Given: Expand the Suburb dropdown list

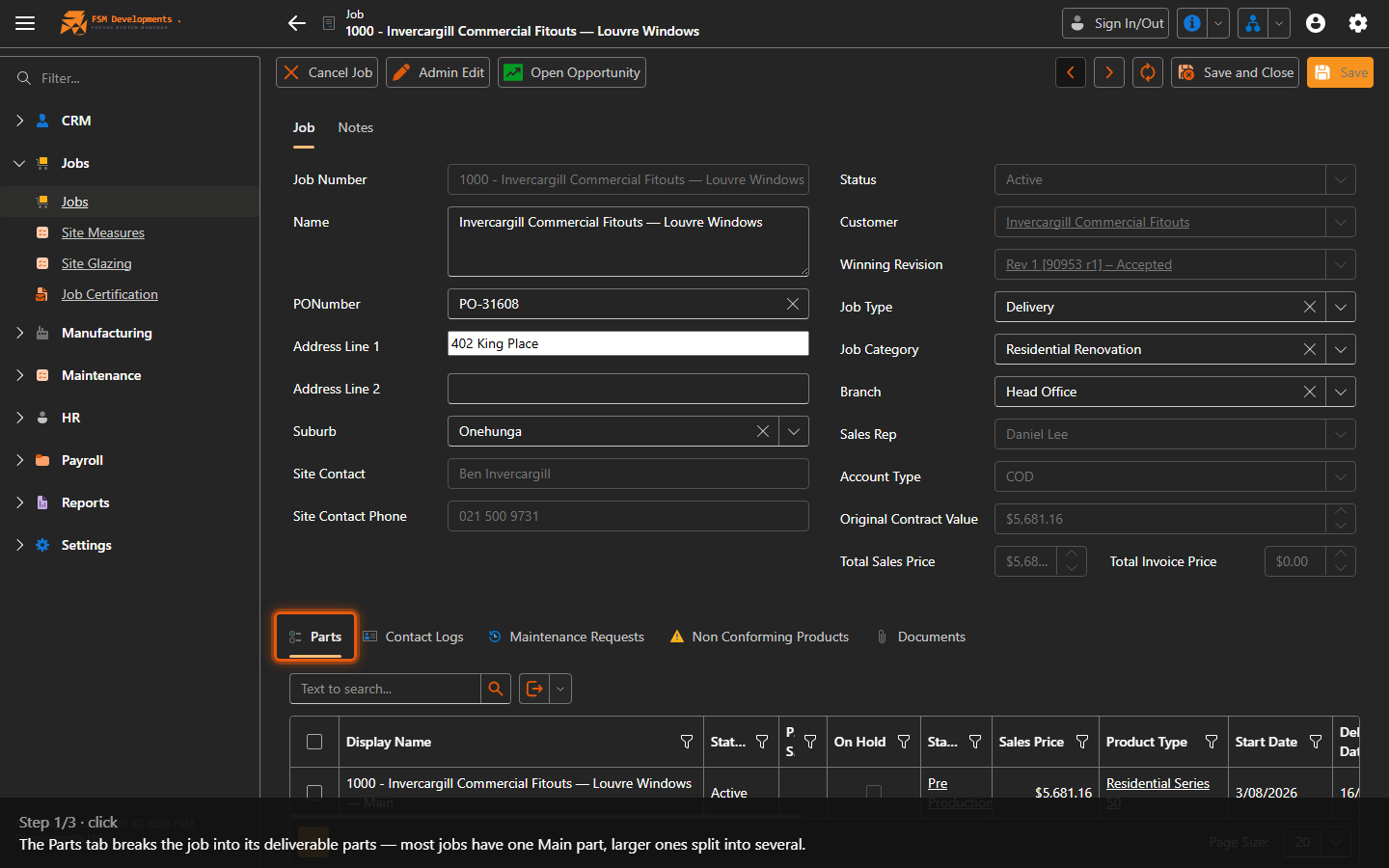Looking at the screenshot, I should tap(794, 431).
